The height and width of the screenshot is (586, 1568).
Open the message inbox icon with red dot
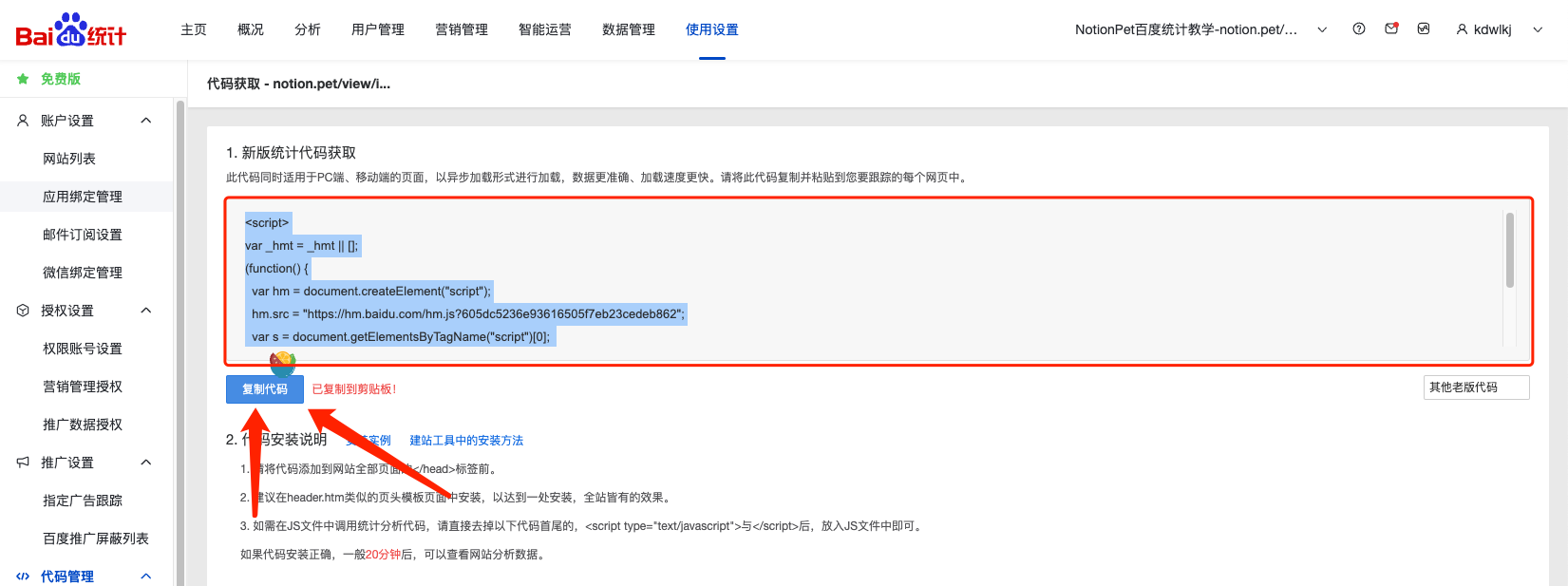coord(1391,28)
